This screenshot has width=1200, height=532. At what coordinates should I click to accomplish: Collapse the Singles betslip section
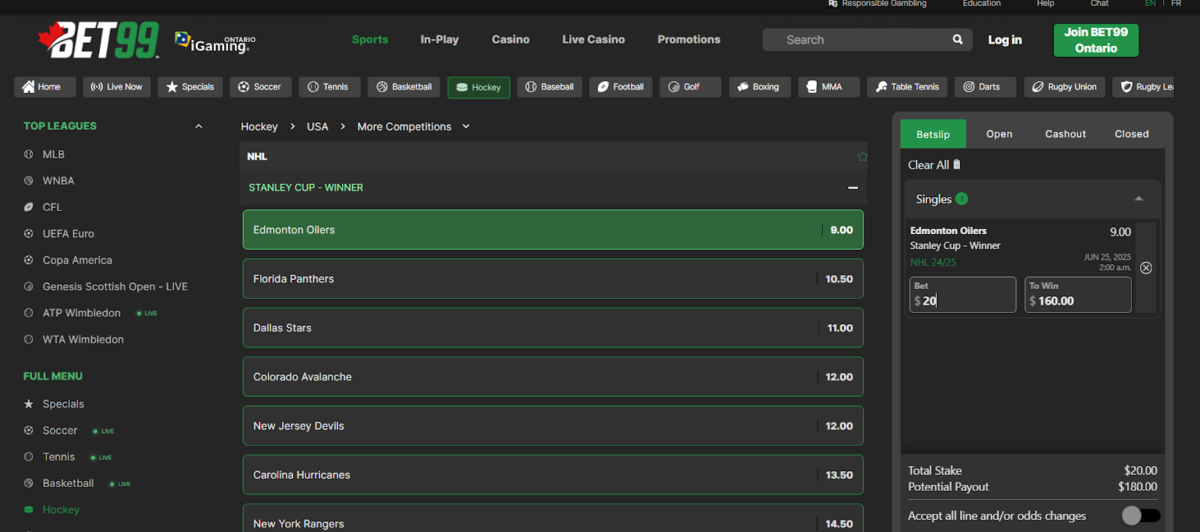pyautogui.click(x=1138, y=199)
